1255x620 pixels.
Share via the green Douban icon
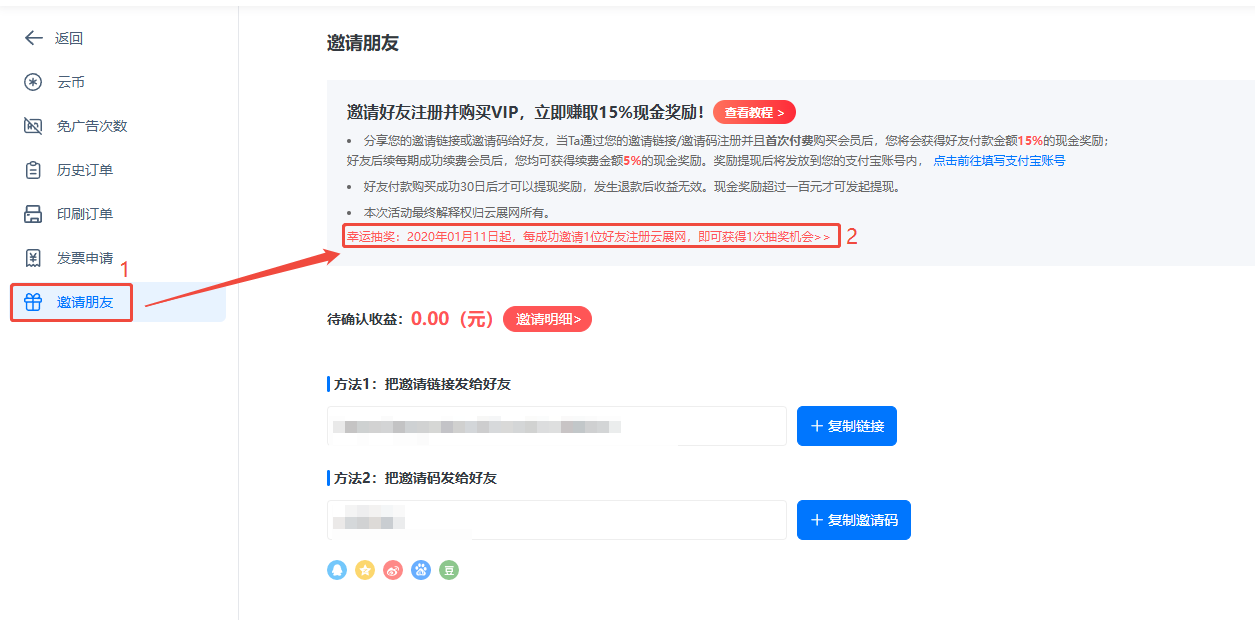(450, 570)
